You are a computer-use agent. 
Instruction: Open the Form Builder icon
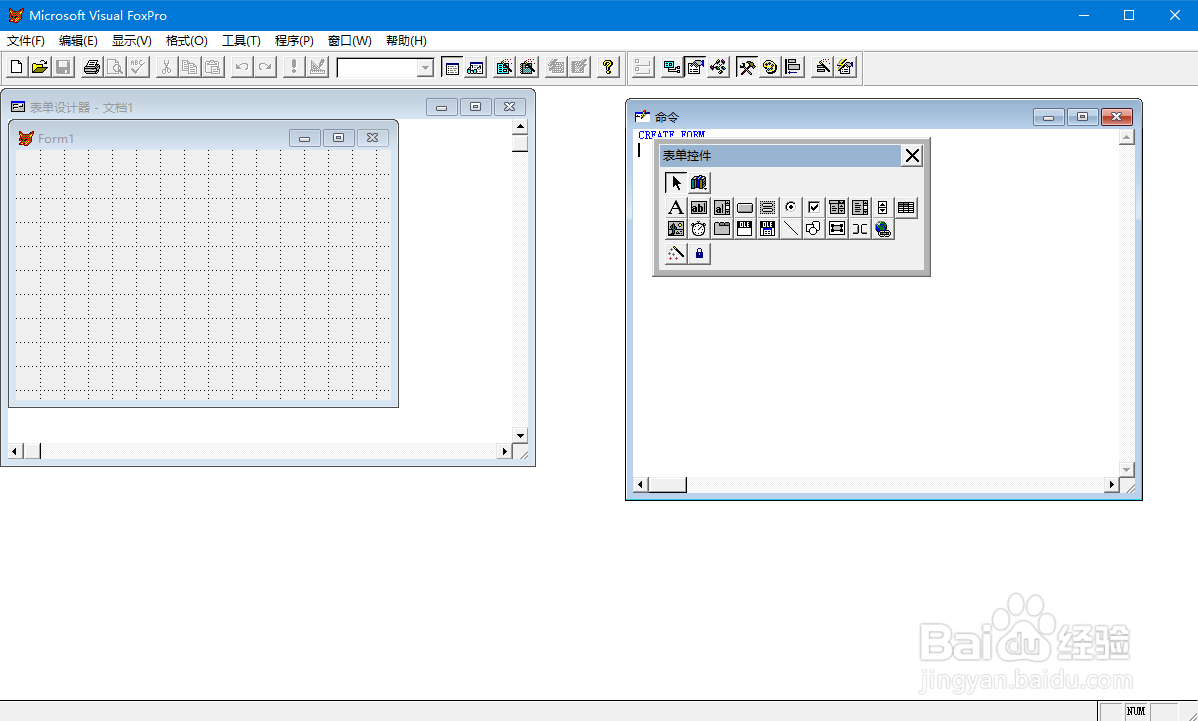point(822,67)
